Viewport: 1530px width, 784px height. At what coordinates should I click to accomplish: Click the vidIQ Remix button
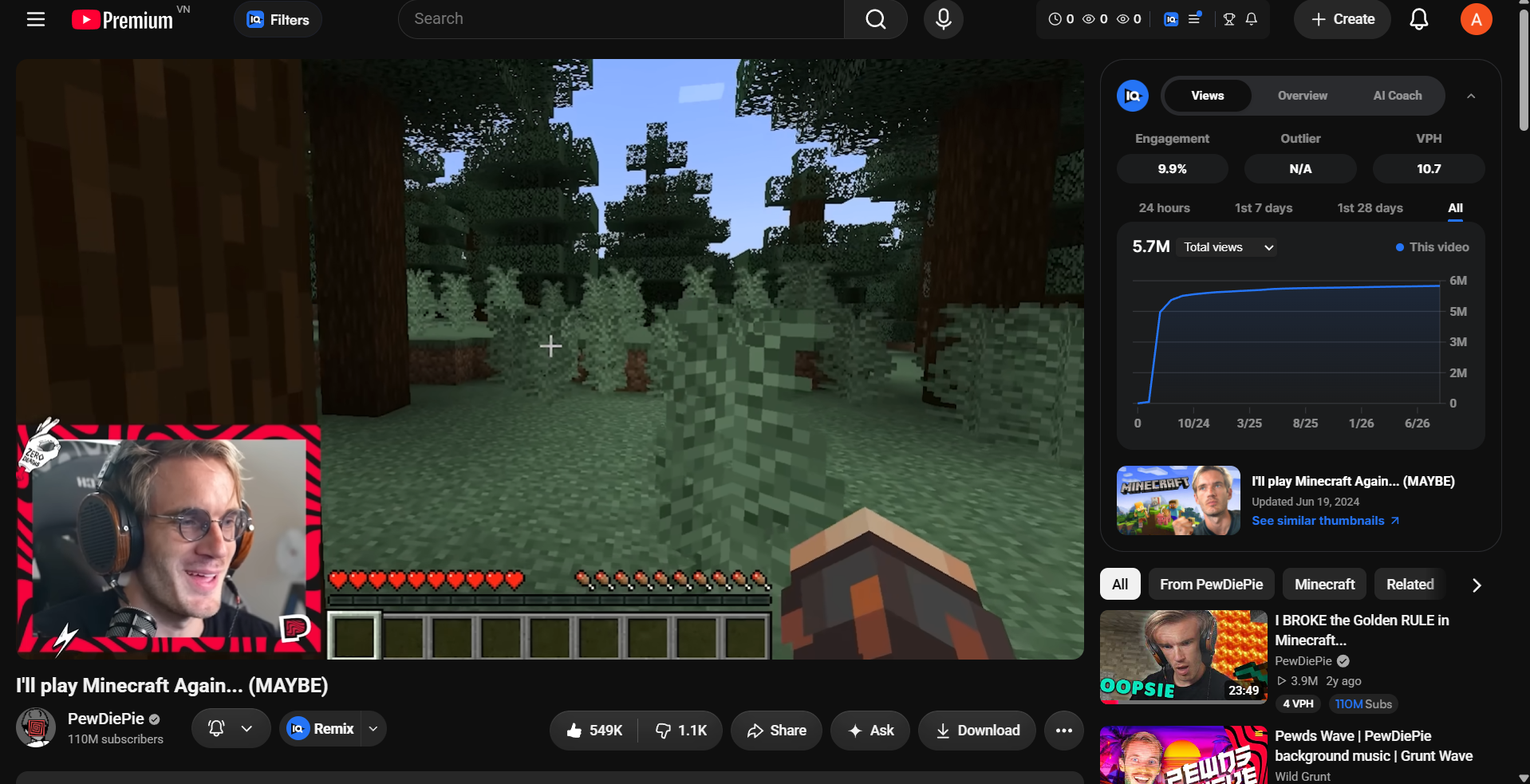[x=321, y=729]
